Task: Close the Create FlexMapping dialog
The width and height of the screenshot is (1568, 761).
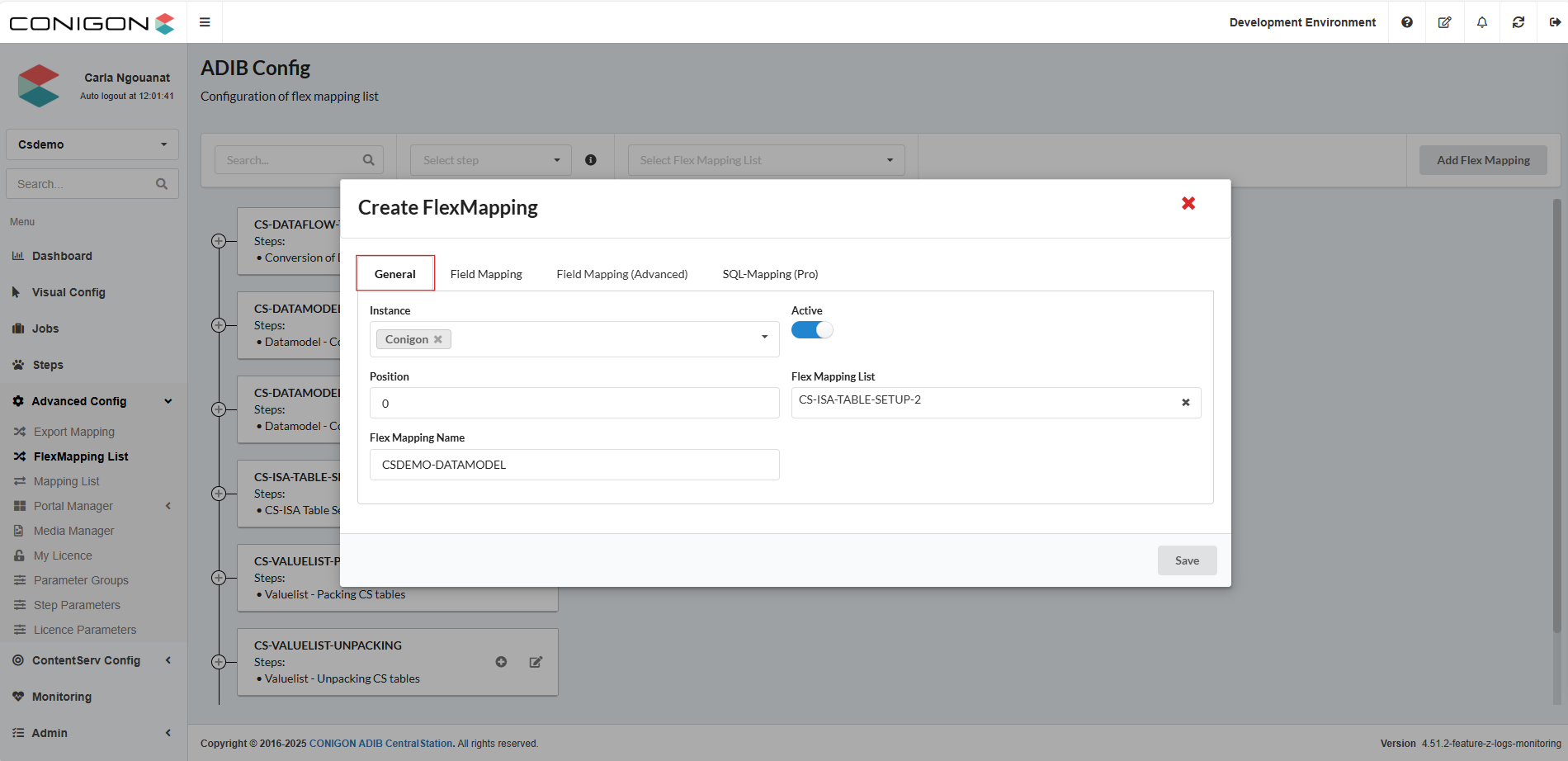Action: (1188, 203)
